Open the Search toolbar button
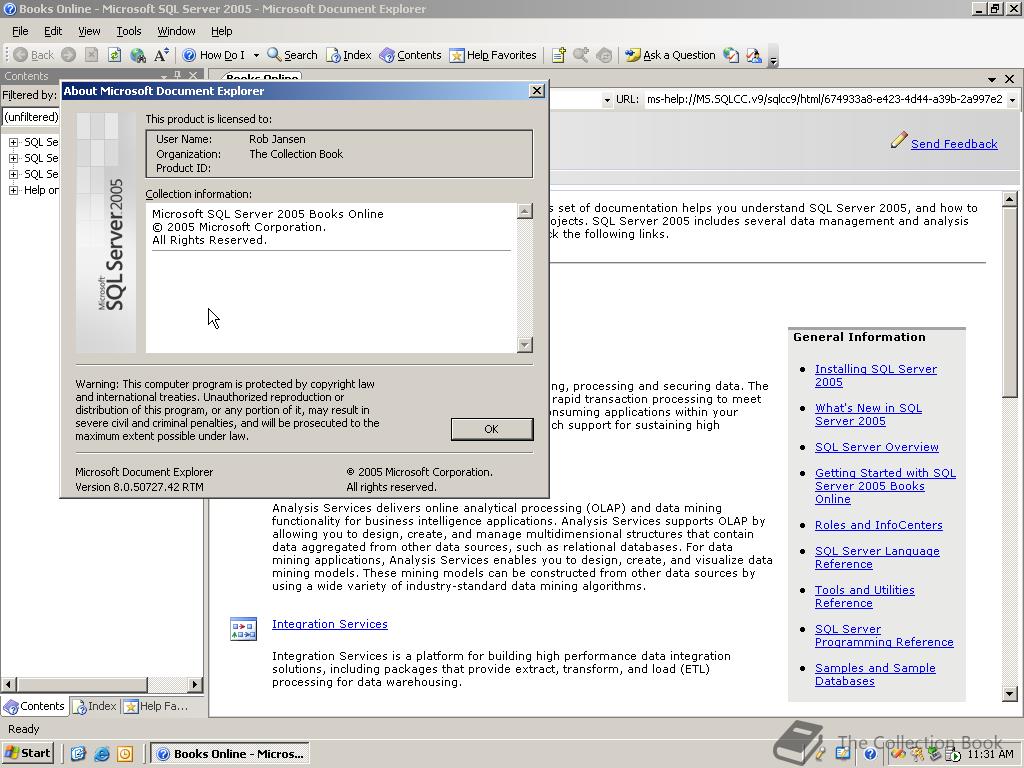 pyautogui.click(x=292, y=55)
